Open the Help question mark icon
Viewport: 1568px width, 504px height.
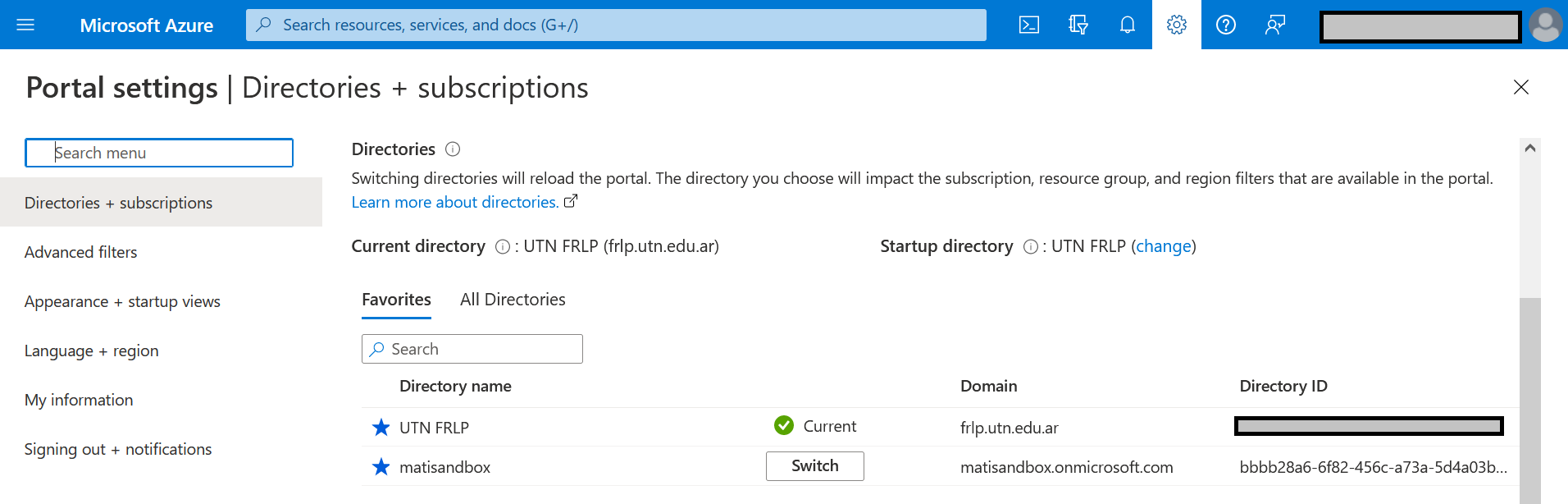1226,25
